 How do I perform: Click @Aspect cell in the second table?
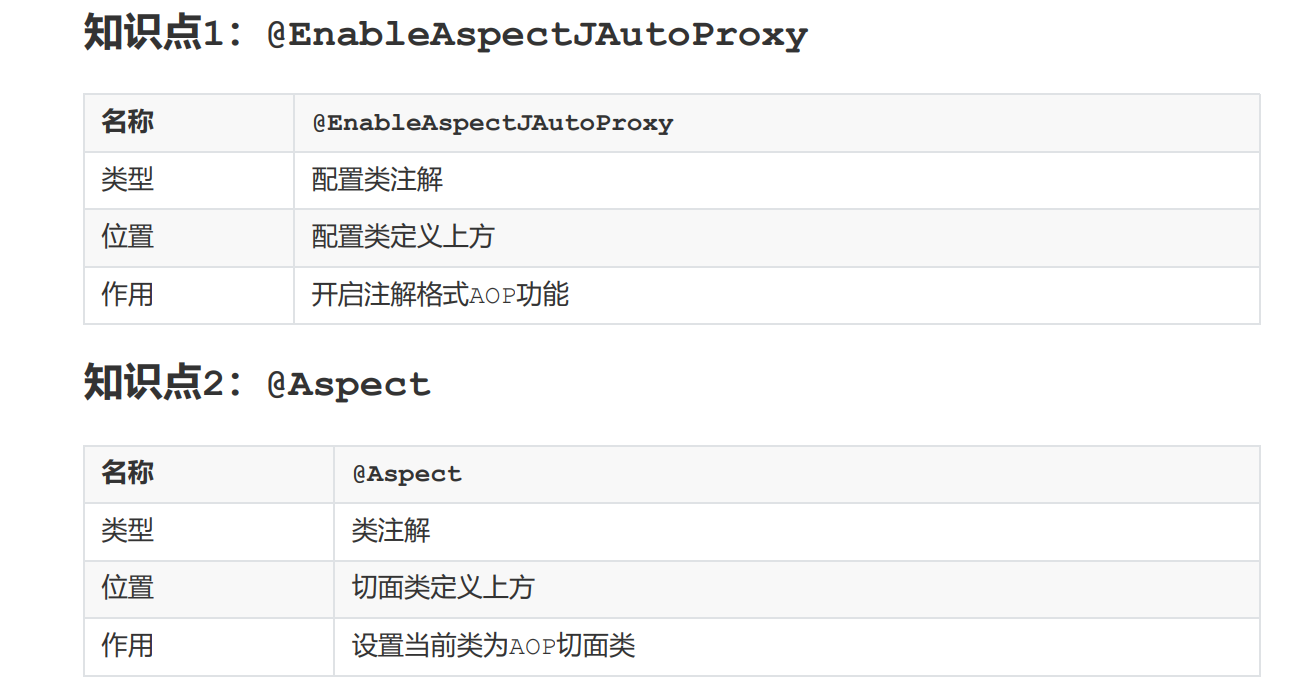point(407,474)
